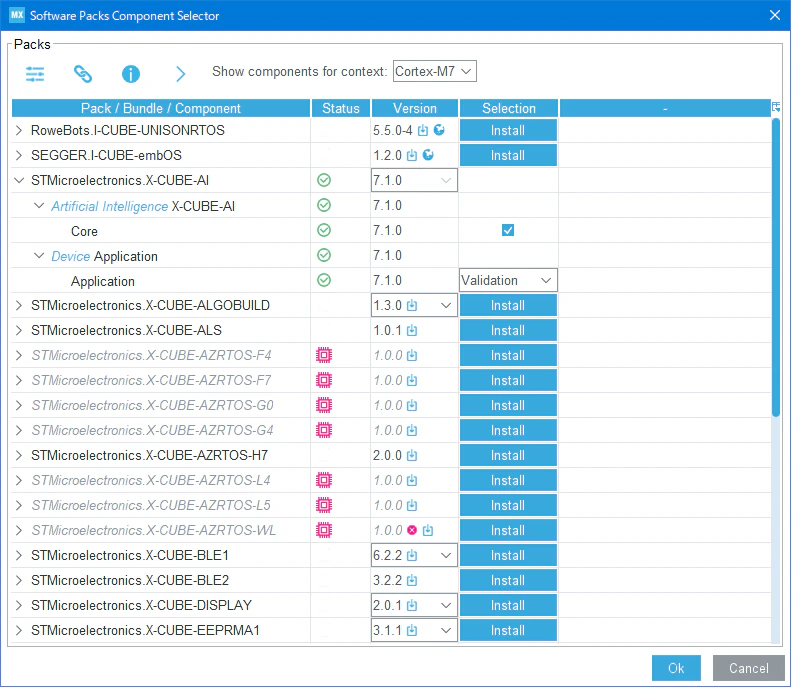
Task: Collapse the Device Application bundle
Action: point(38,256)
